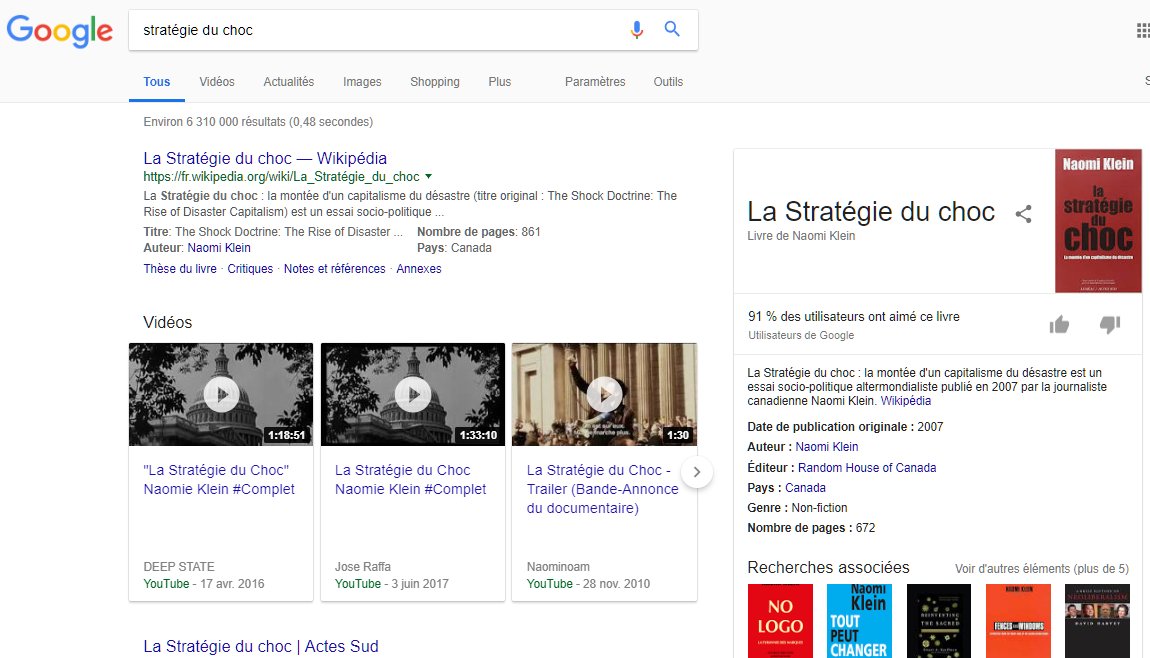1150x658 pixels.
Task: Click the Google logo
Action: (59, 30)
